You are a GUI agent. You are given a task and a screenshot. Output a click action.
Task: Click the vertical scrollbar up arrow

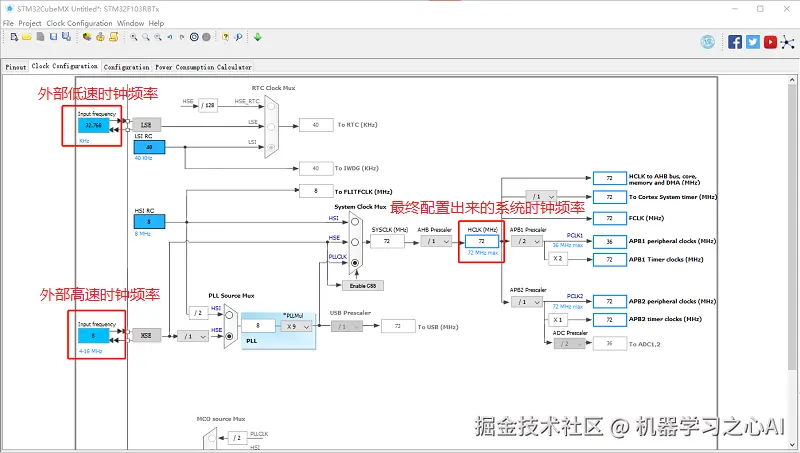tap(792, 80)
